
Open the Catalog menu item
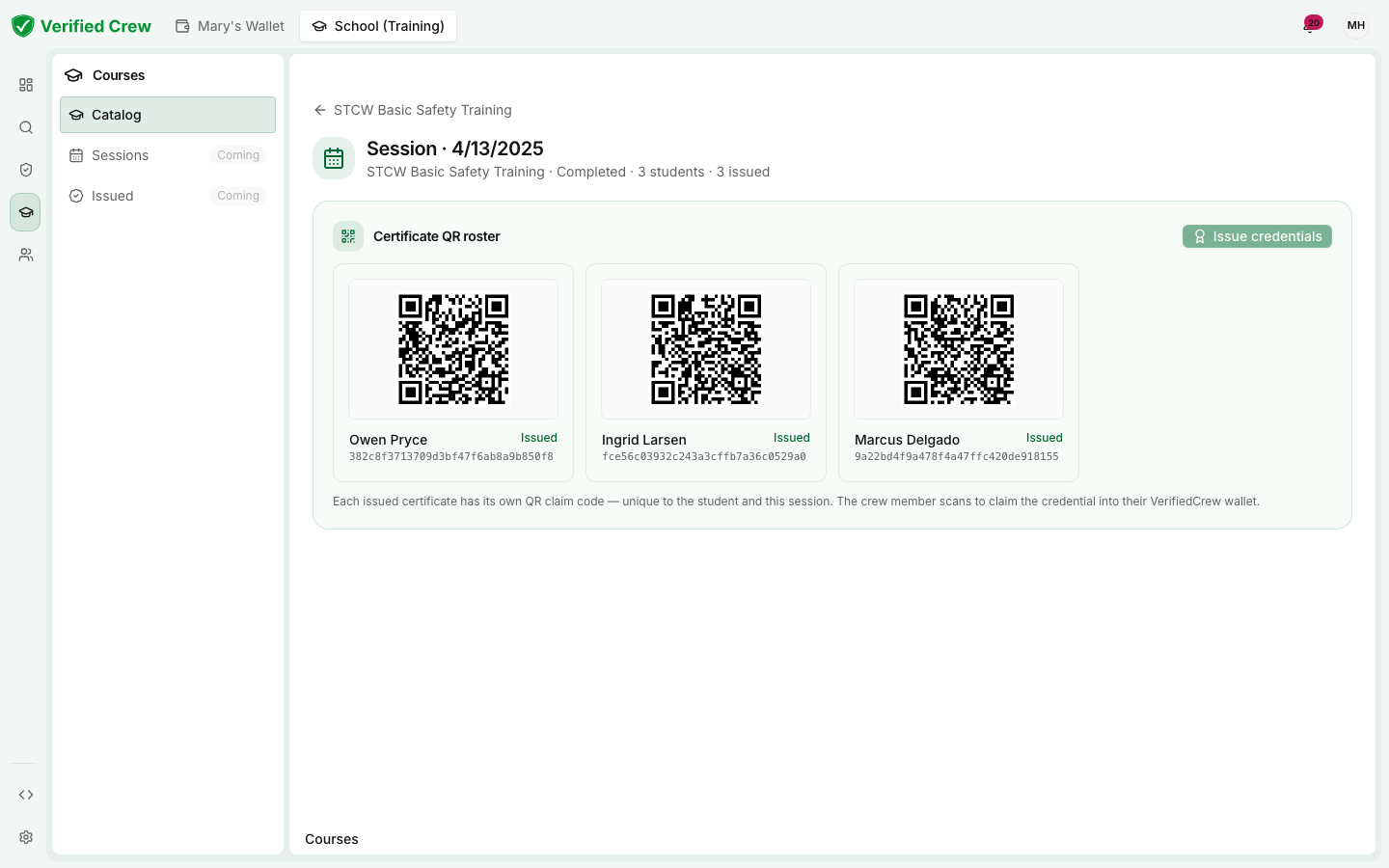168,115
